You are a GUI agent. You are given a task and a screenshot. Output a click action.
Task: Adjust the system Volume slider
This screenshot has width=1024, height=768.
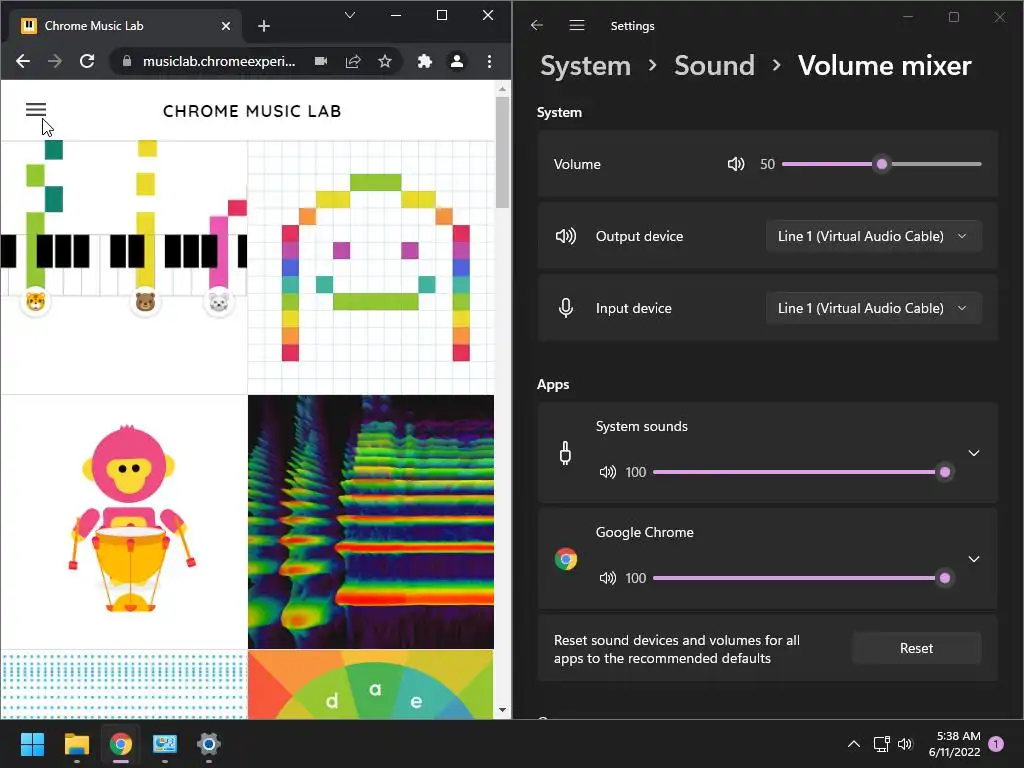pyautogui.click(x=882, y=164)
